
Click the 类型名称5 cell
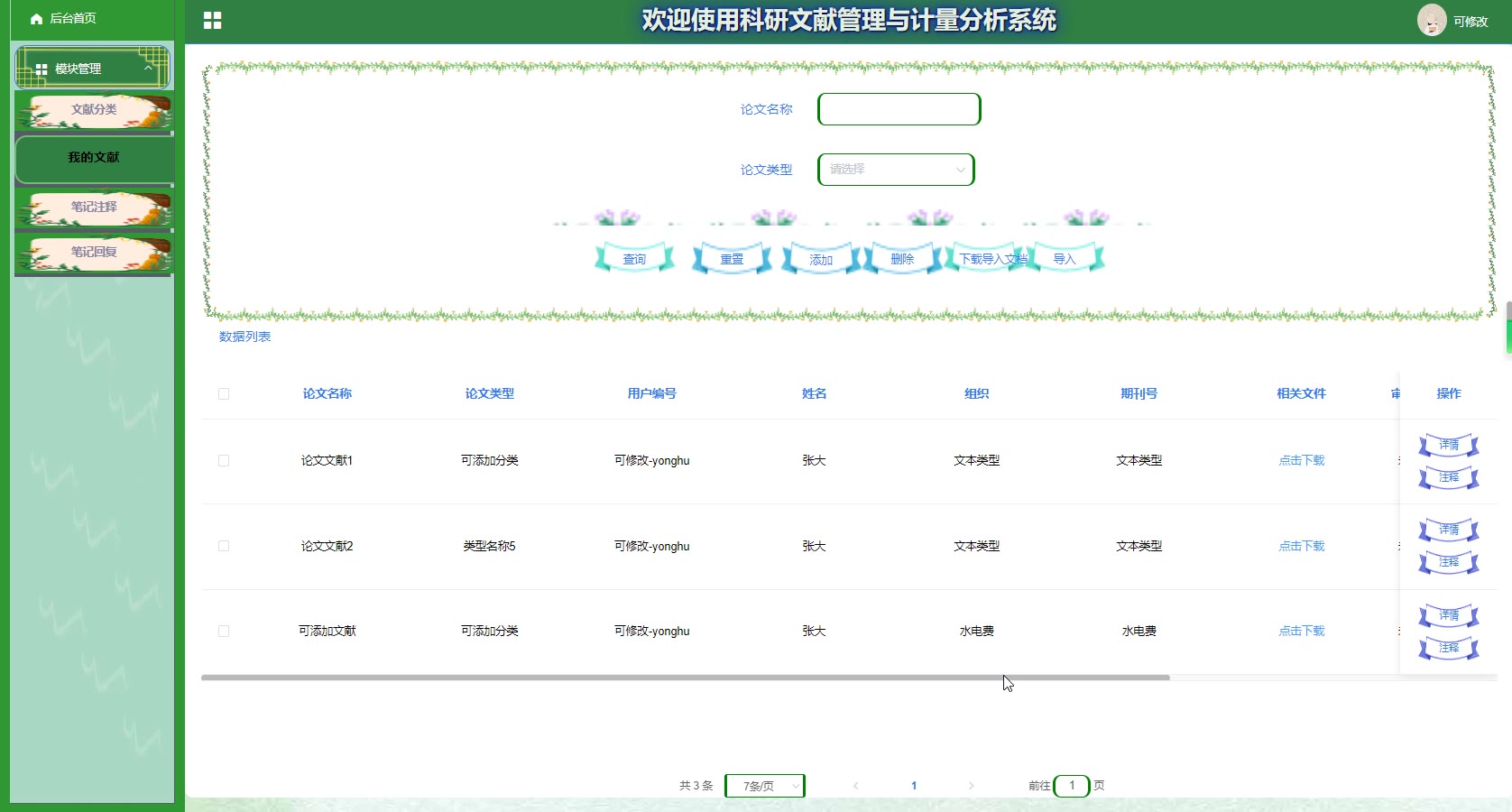pos(490,546)
